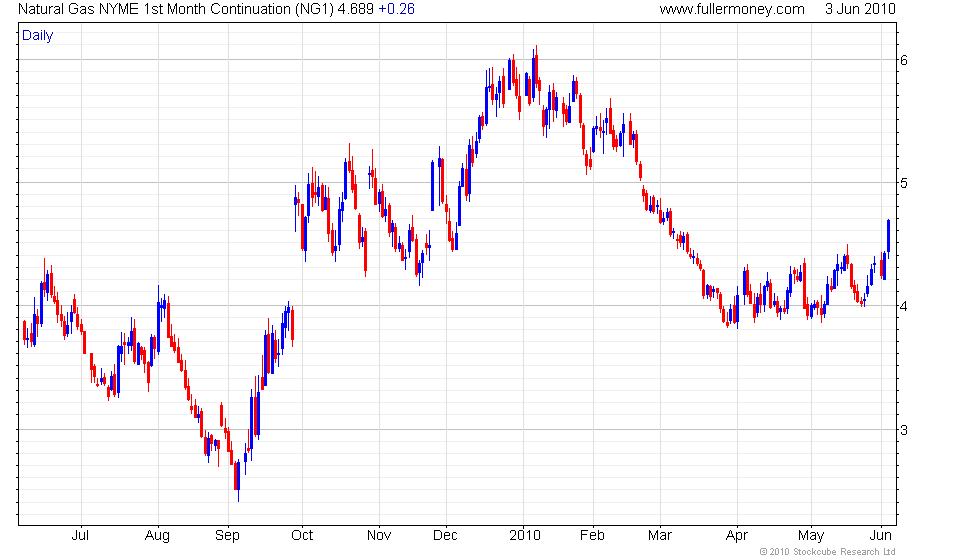980x560 pixels.
Task: Click the Feb month label on the axis
Action: [592, 536]
